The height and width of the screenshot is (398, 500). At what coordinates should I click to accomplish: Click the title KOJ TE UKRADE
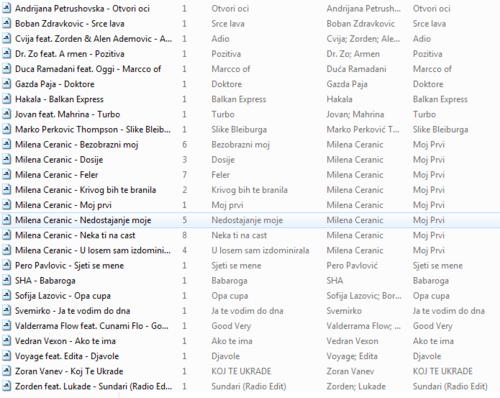click(241, 371)
